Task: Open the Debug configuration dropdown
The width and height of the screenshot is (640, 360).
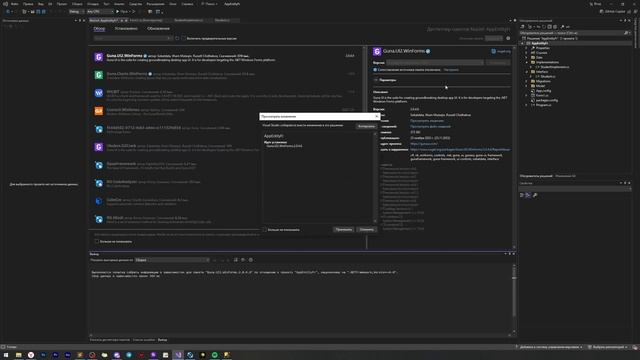Action: pos(76,11)
